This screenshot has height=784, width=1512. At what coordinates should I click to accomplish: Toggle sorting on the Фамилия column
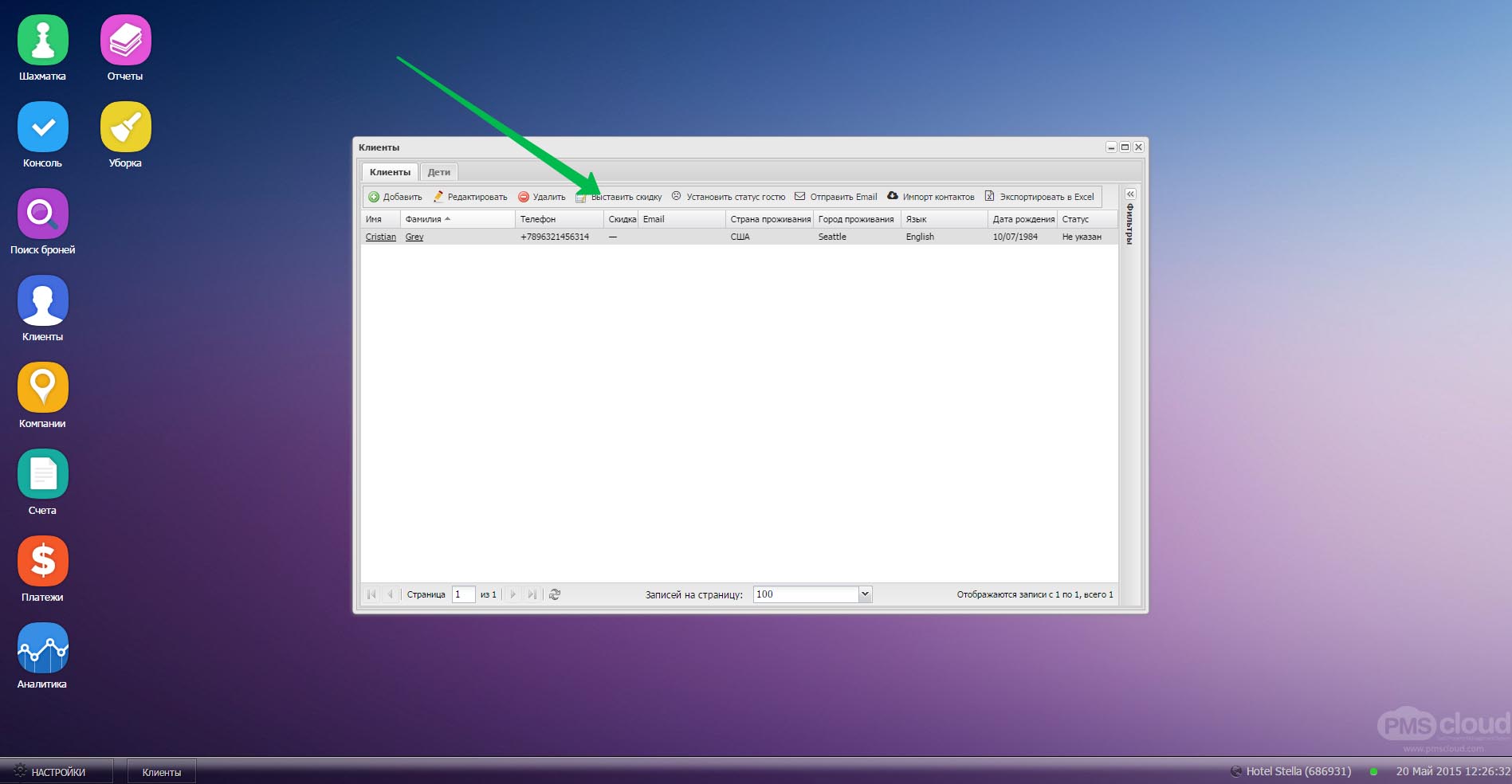[x=424, y=218]
